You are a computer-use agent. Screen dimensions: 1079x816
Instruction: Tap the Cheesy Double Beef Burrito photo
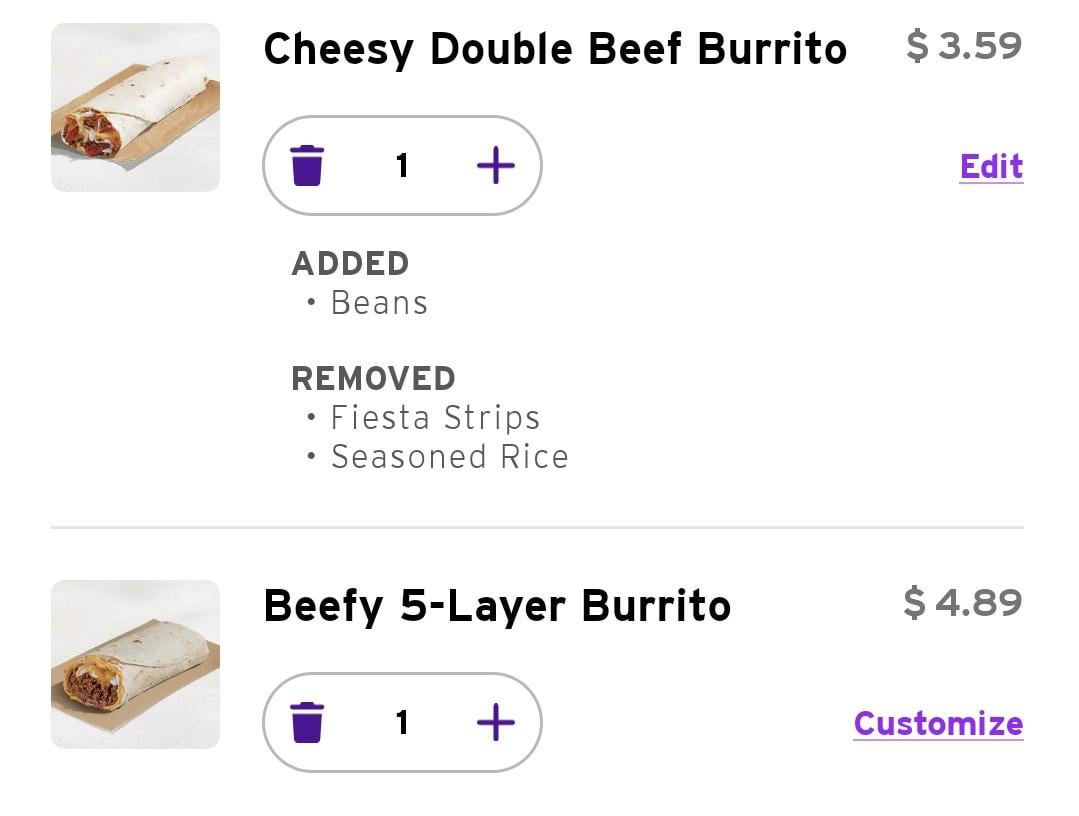coord(135,107)
